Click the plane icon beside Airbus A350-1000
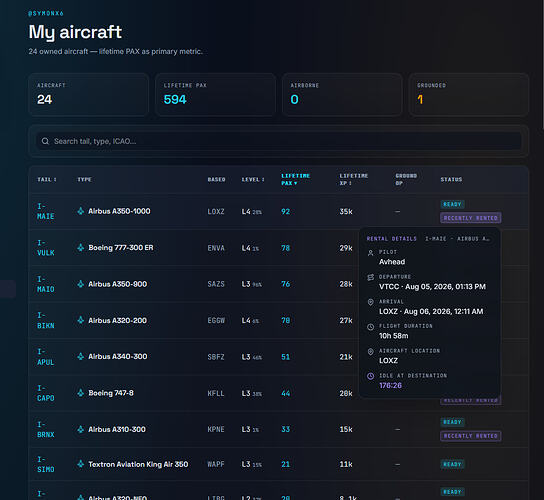544x500 pixels. pos(80,211)
